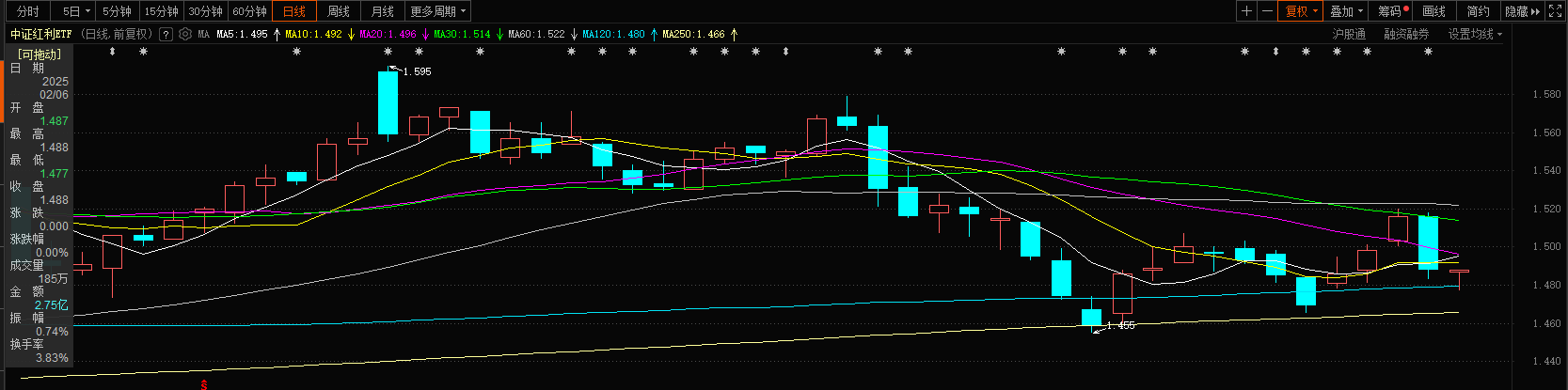Click the red marker at chart bottom
Viewport: 1568px width, 390px height.
[204, 383]
